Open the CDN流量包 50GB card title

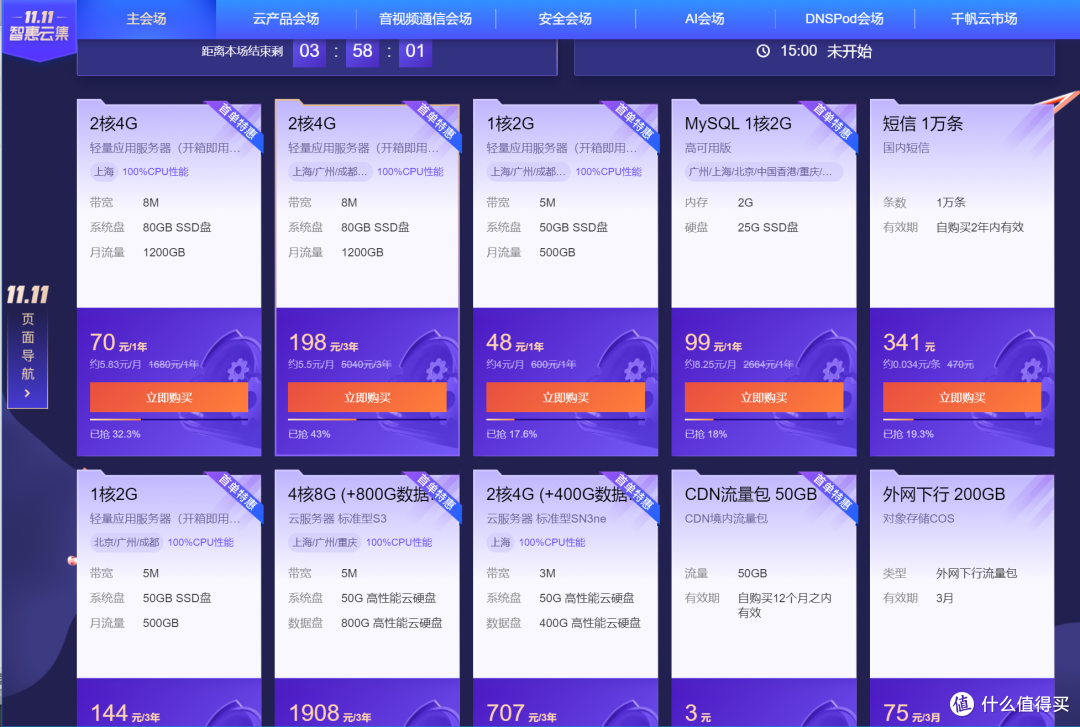point(750,494)
